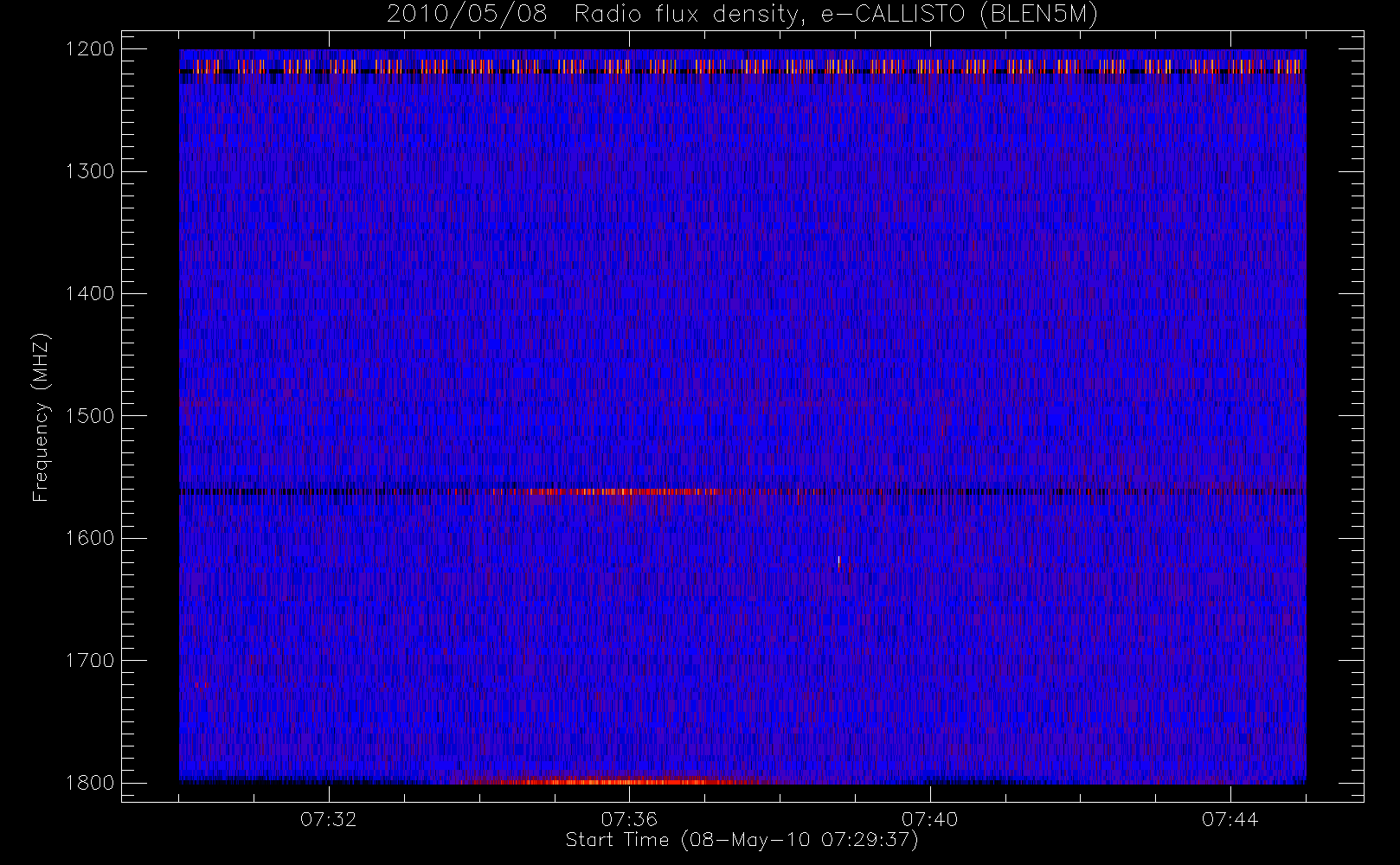Click the 07:44 time tick label
The height and width of the screenshot is (865, 1400).
click(x=1230, y=818)
